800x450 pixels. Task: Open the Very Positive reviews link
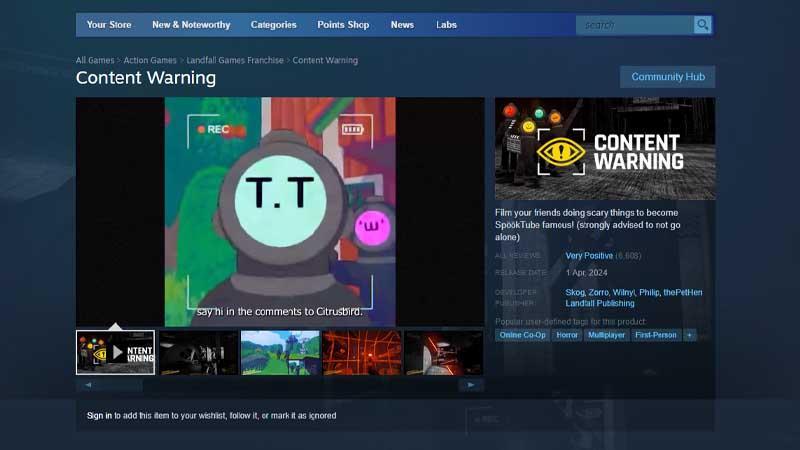click(589, 256)
